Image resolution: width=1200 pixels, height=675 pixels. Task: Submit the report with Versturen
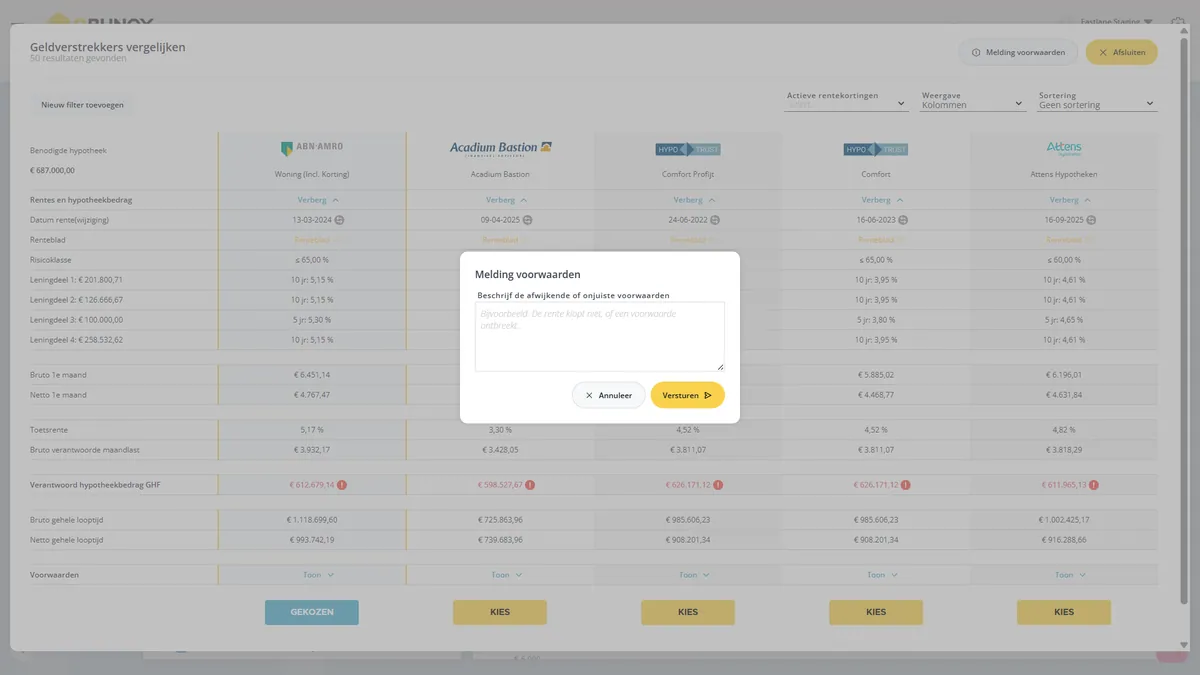point(688,395)
